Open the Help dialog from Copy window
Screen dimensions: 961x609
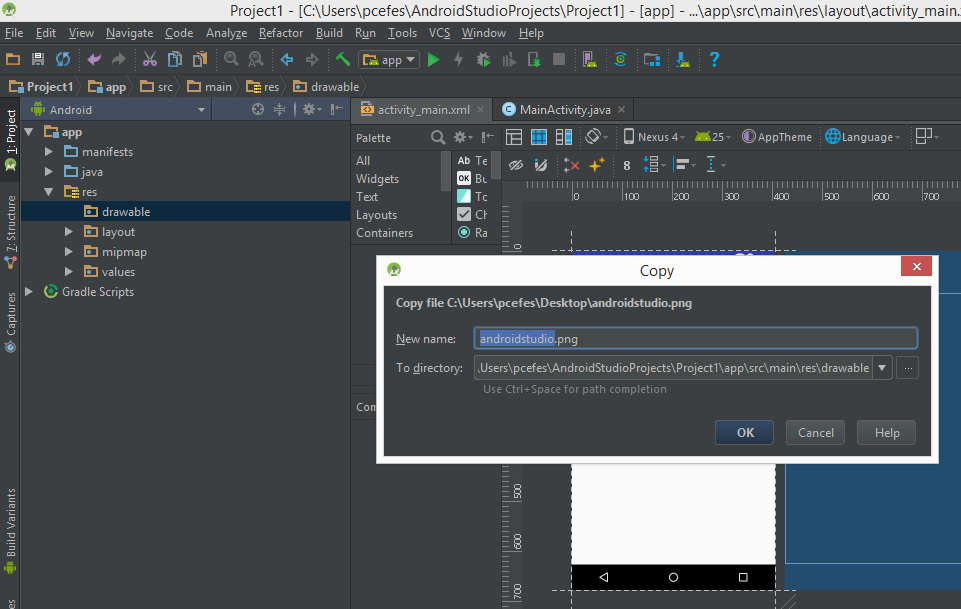pyautogui.click(x=885, y=432)
